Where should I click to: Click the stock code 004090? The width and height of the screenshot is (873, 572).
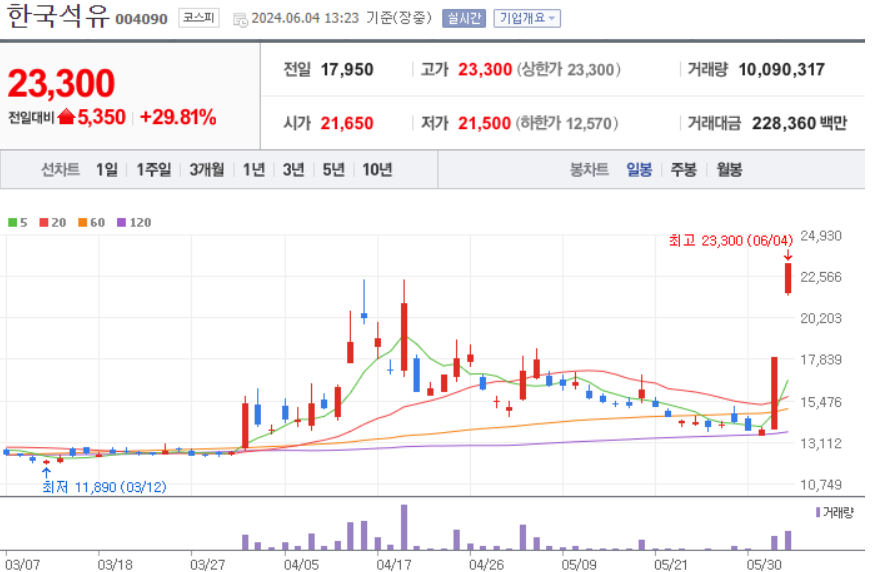coord(141,19)
